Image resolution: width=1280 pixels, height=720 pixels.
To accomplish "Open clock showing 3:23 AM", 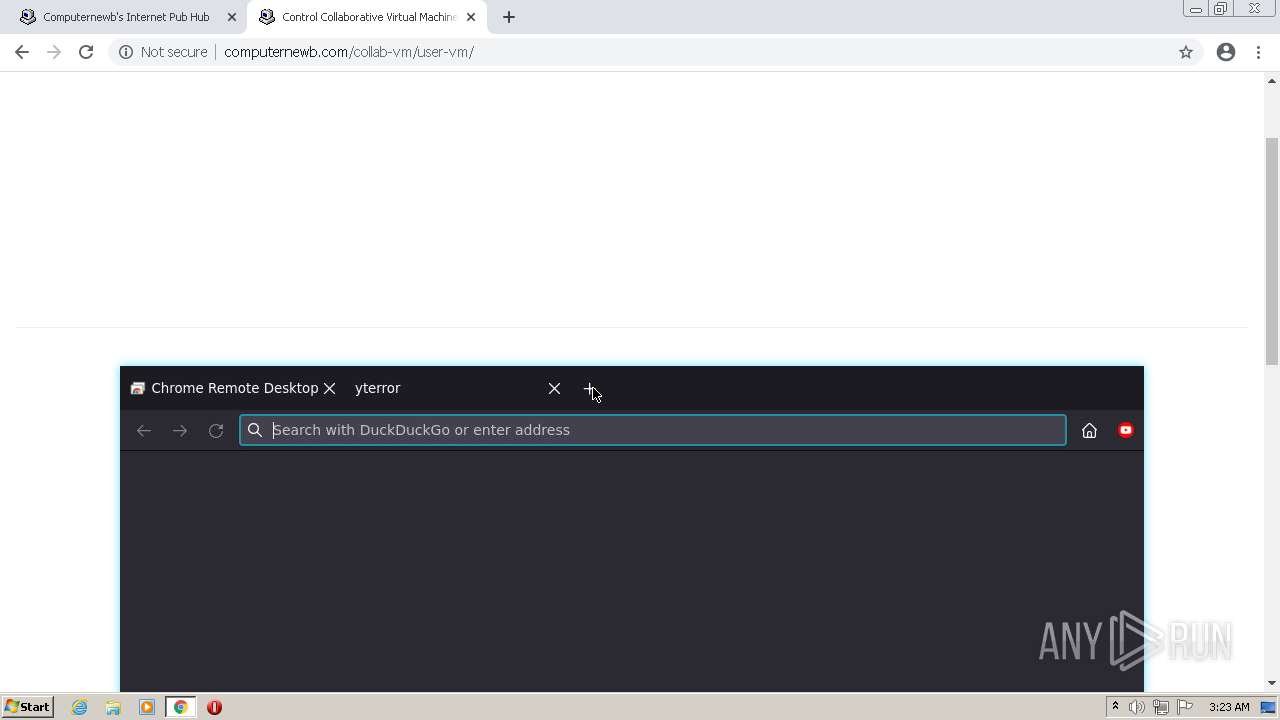I will (1229, 707).
